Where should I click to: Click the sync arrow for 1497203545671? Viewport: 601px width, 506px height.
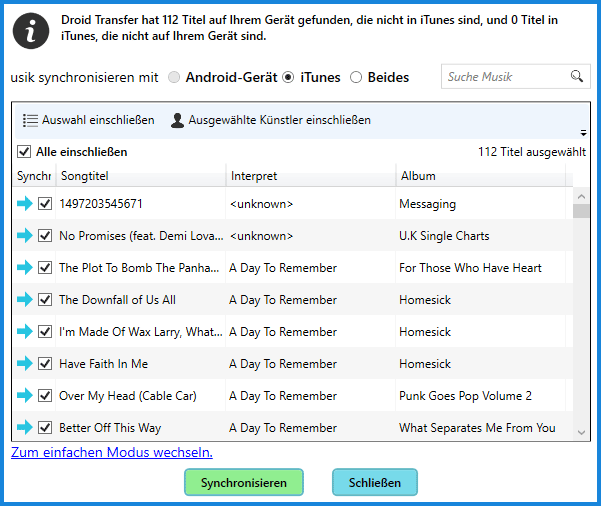point(25,204)
